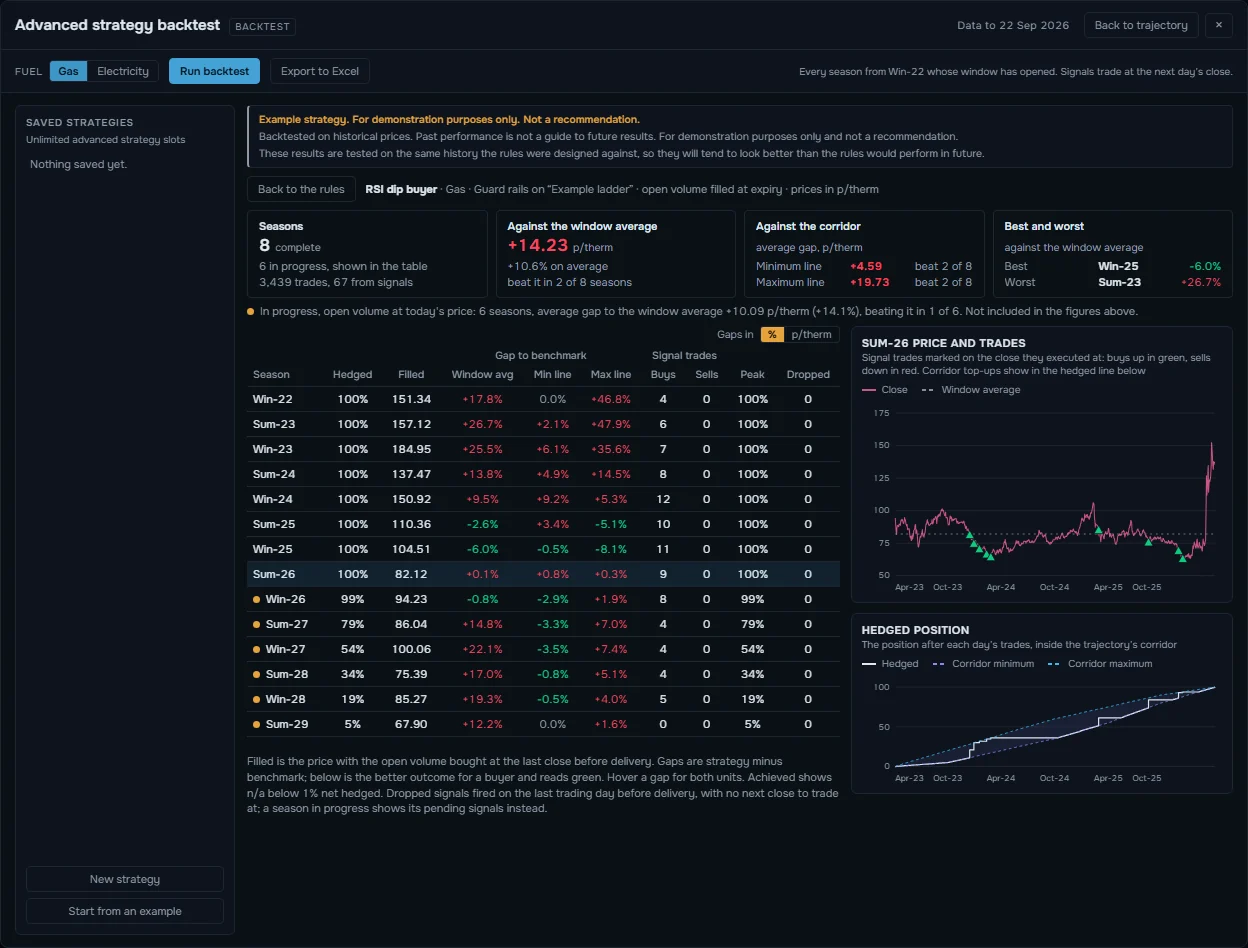The width and height of the screenshot is (1248, 948).
Task: Click the Against the corridor card
Action: tap(864, 253)
